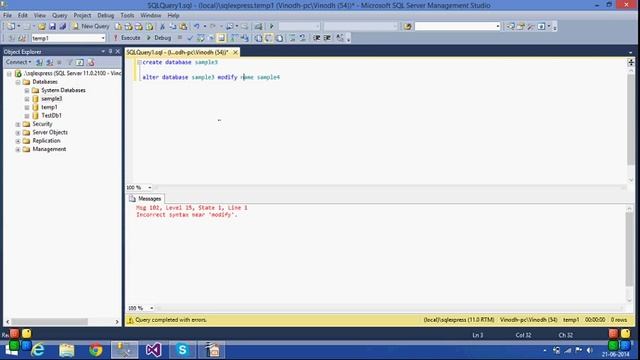640x360 pixels.
Task: Expand the temp1 database node
Action: click(x=27, y=108)
